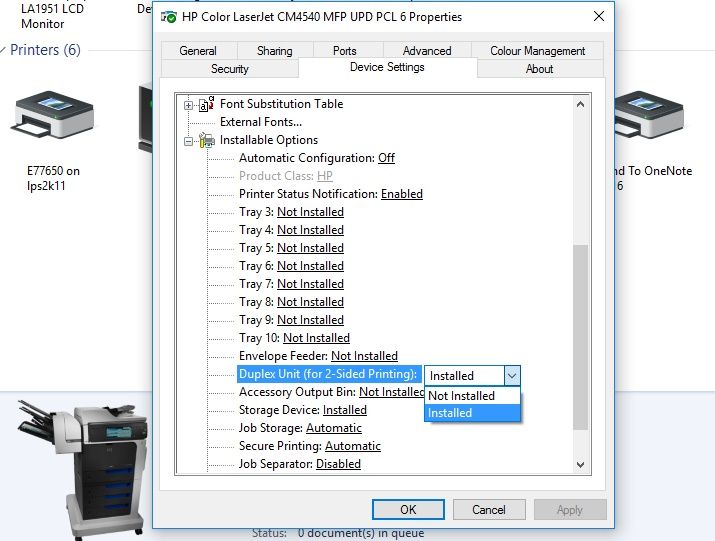Open the General tab
Screen dimensions: 715x541
(198, 51)
